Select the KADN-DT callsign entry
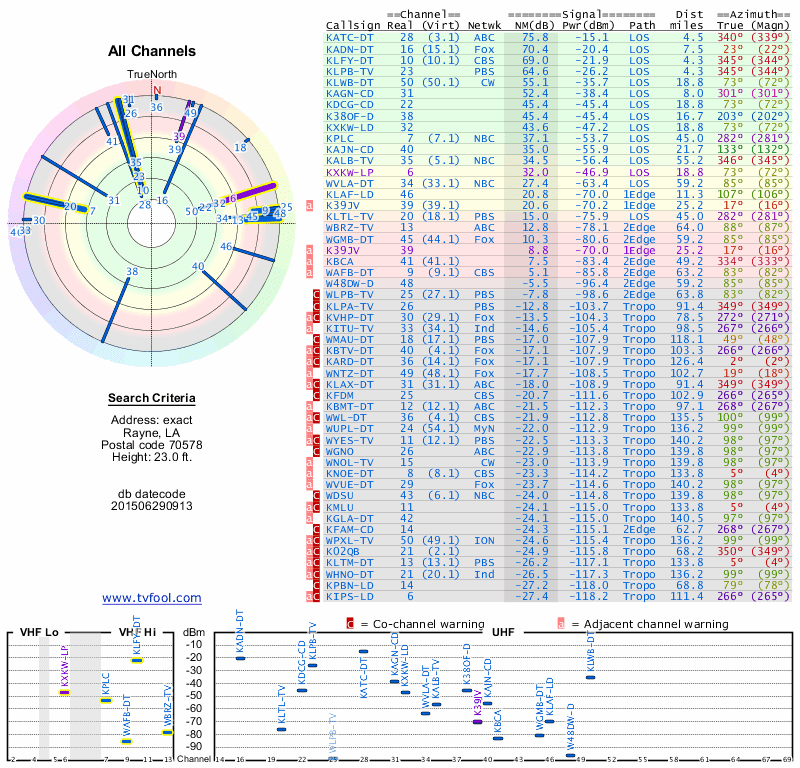800x768 pixels. [350, 49]
